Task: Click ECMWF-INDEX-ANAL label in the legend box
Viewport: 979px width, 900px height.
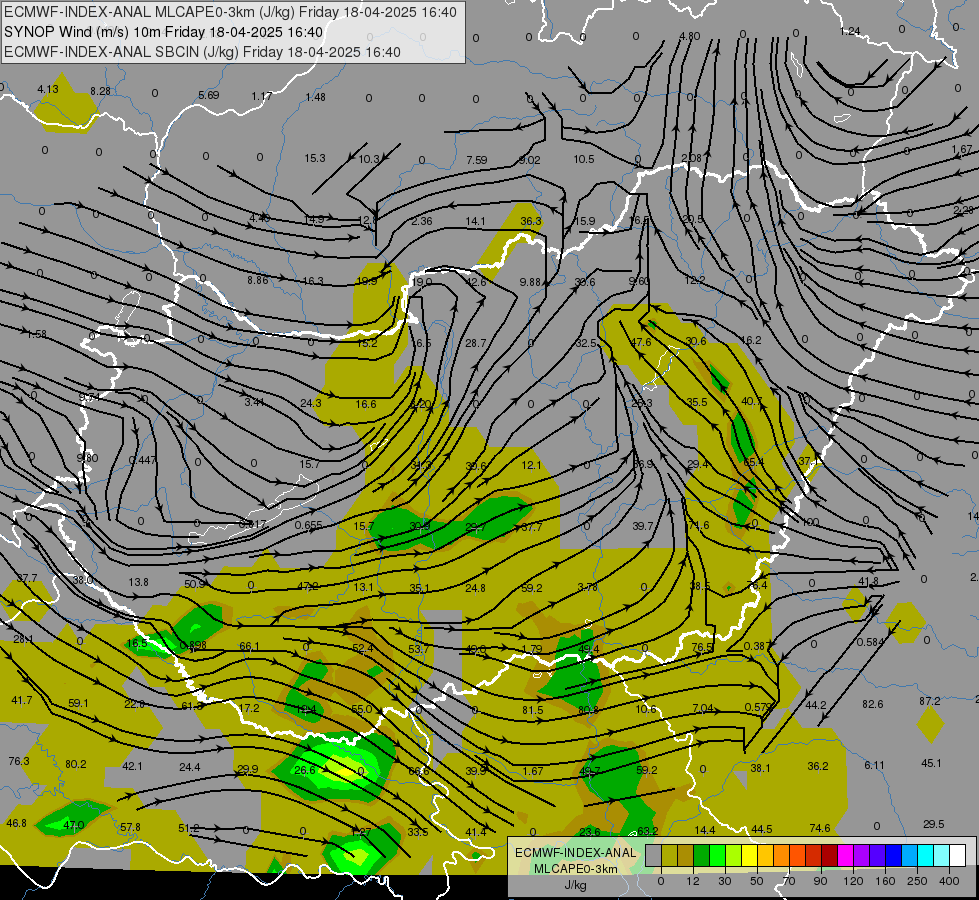Action: click(576, 853)
